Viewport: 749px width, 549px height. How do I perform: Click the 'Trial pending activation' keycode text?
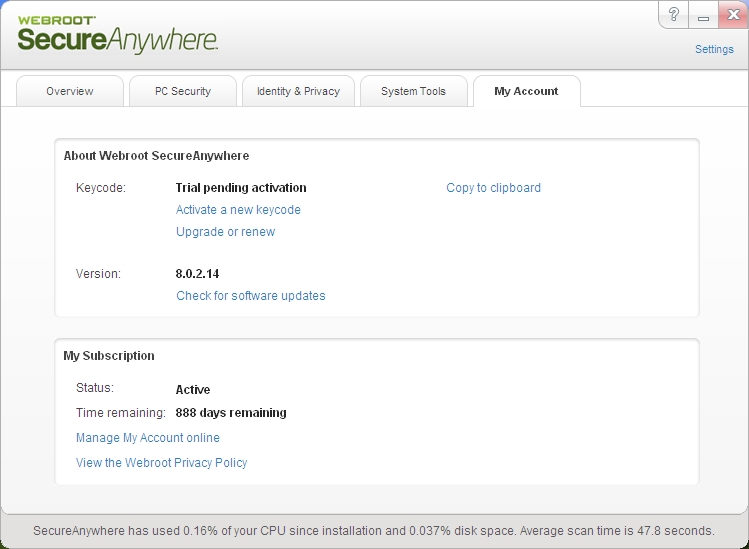click(241, 188)
